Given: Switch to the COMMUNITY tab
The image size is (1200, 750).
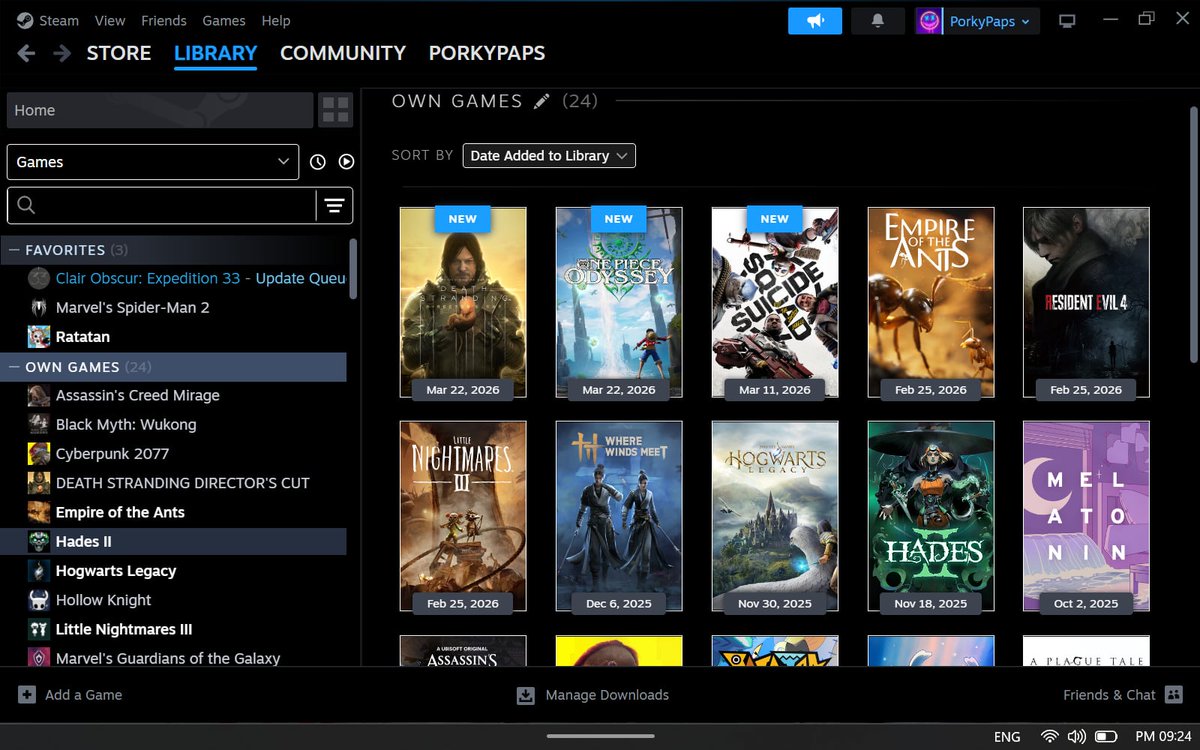Looking at the screenshot, I should click(343, 53).
